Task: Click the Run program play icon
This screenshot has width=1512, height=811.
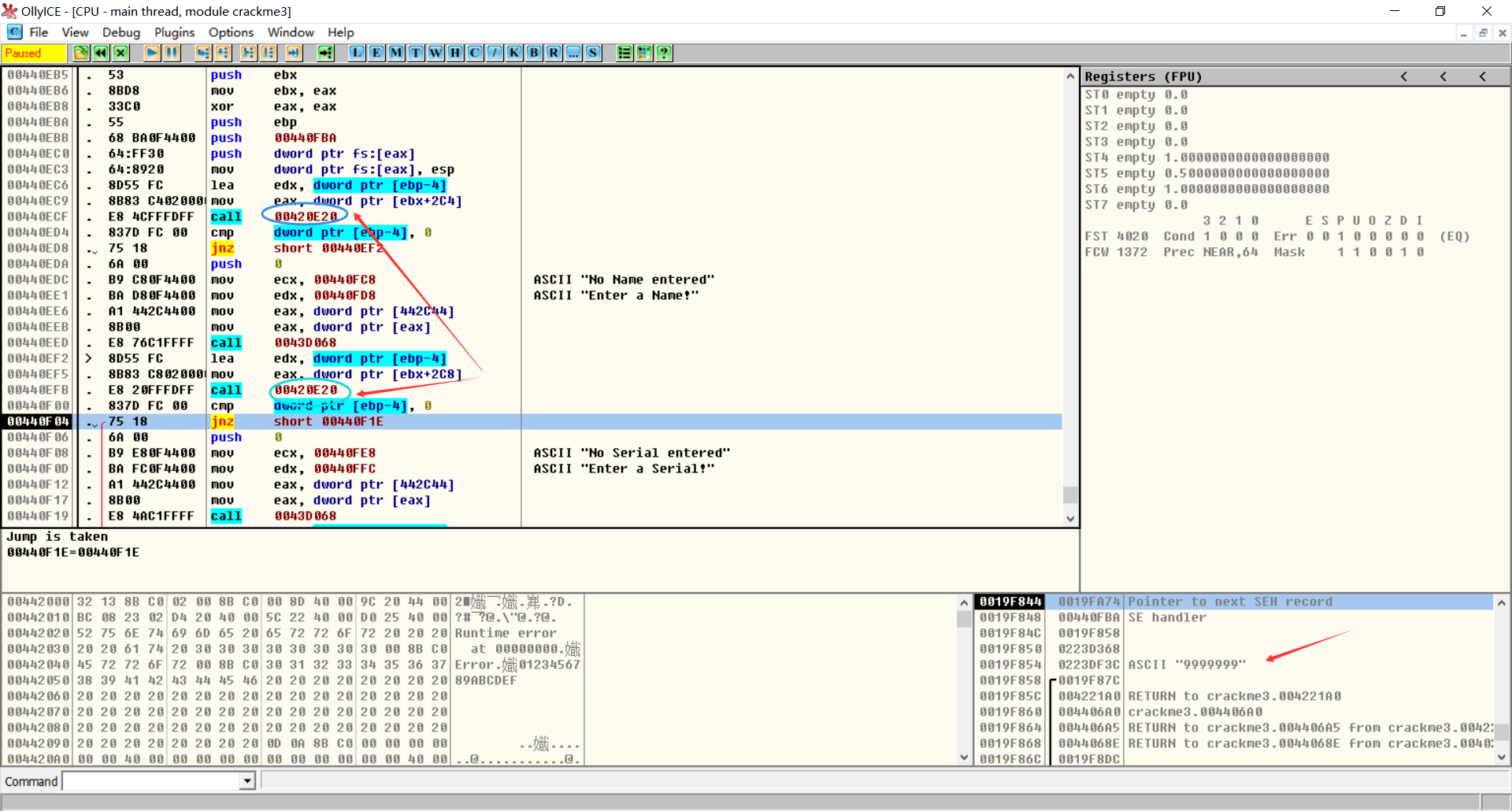Action: pyautogui.click(x=152, y=53)
